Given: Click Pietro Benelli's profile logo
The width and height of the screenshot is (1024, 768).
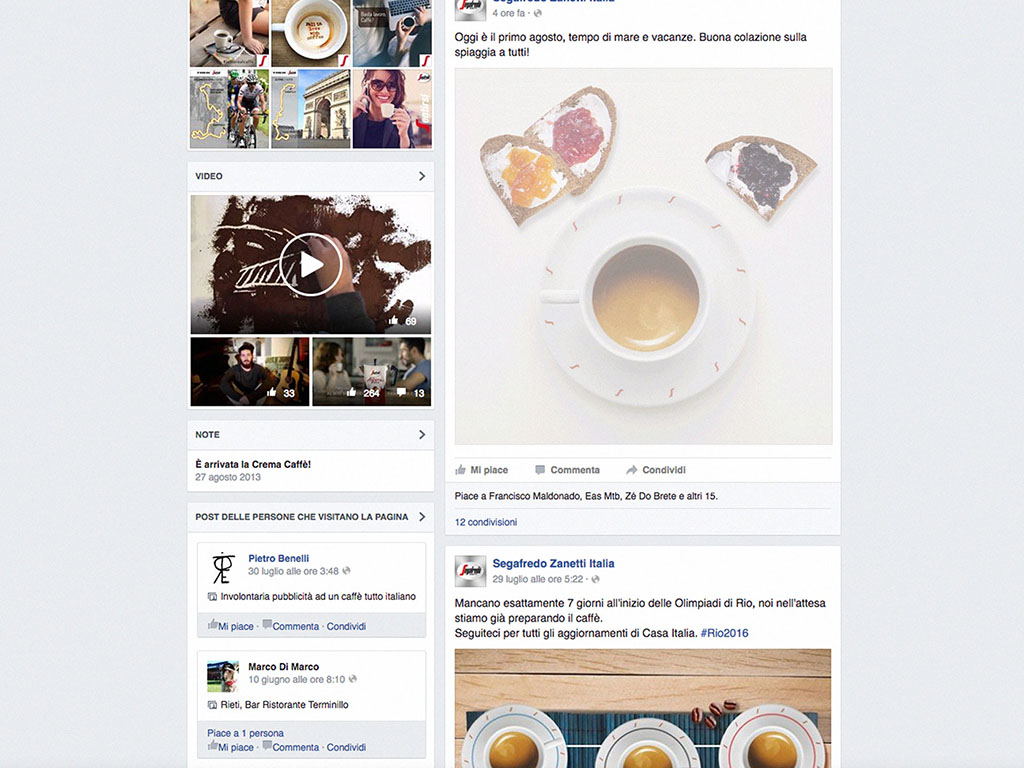Looking at the screenshot, I should click(x=223, y=568).
